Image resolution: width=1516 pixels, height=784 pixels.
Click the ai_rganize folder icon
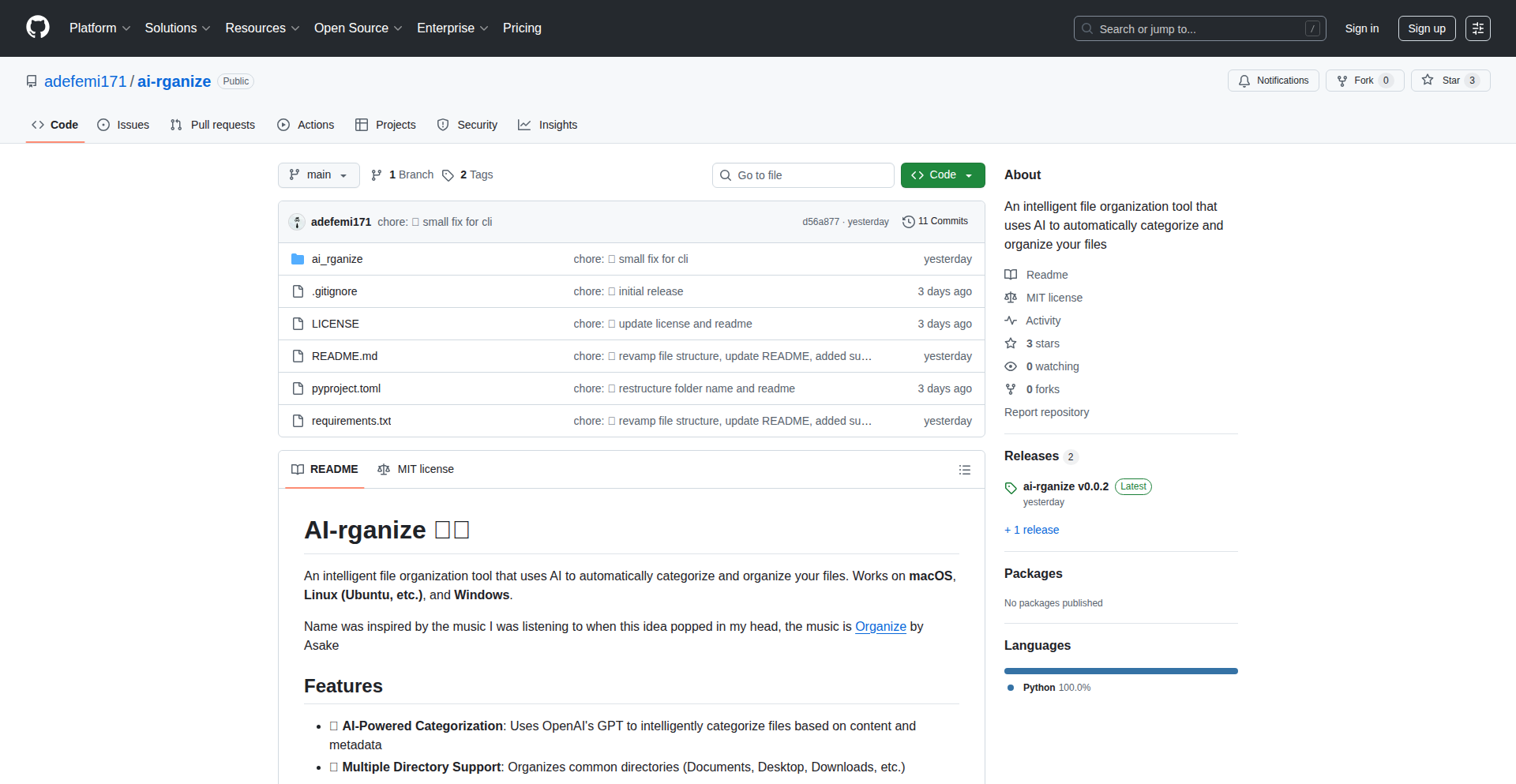tap(298, 259)
